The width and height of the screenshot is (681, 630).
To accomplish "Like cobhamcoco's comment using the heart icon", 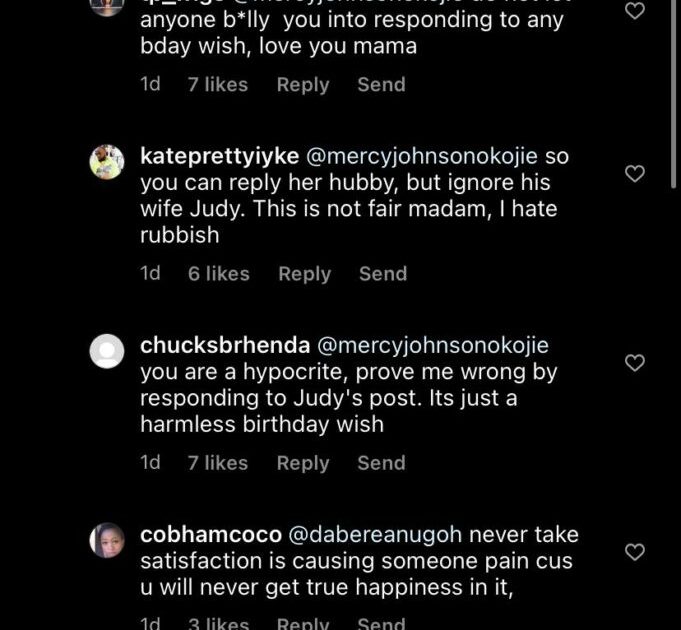I will tap(634, 552).
